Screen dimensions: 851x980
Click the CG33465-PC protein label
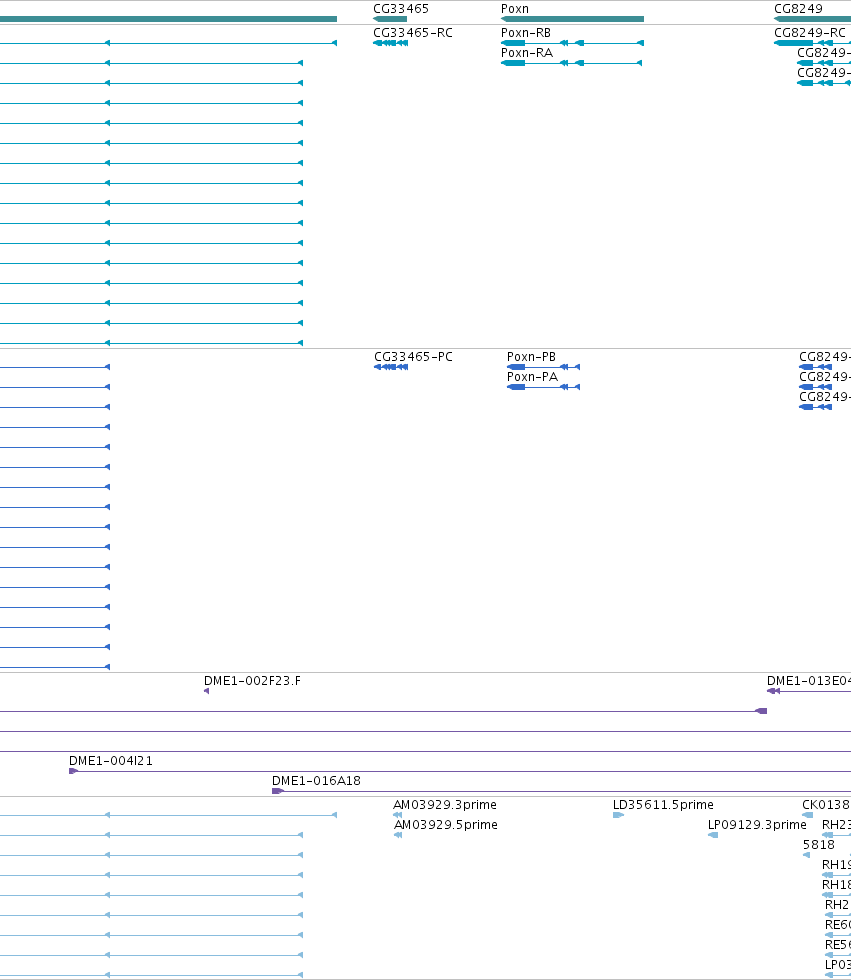(413, 357)
